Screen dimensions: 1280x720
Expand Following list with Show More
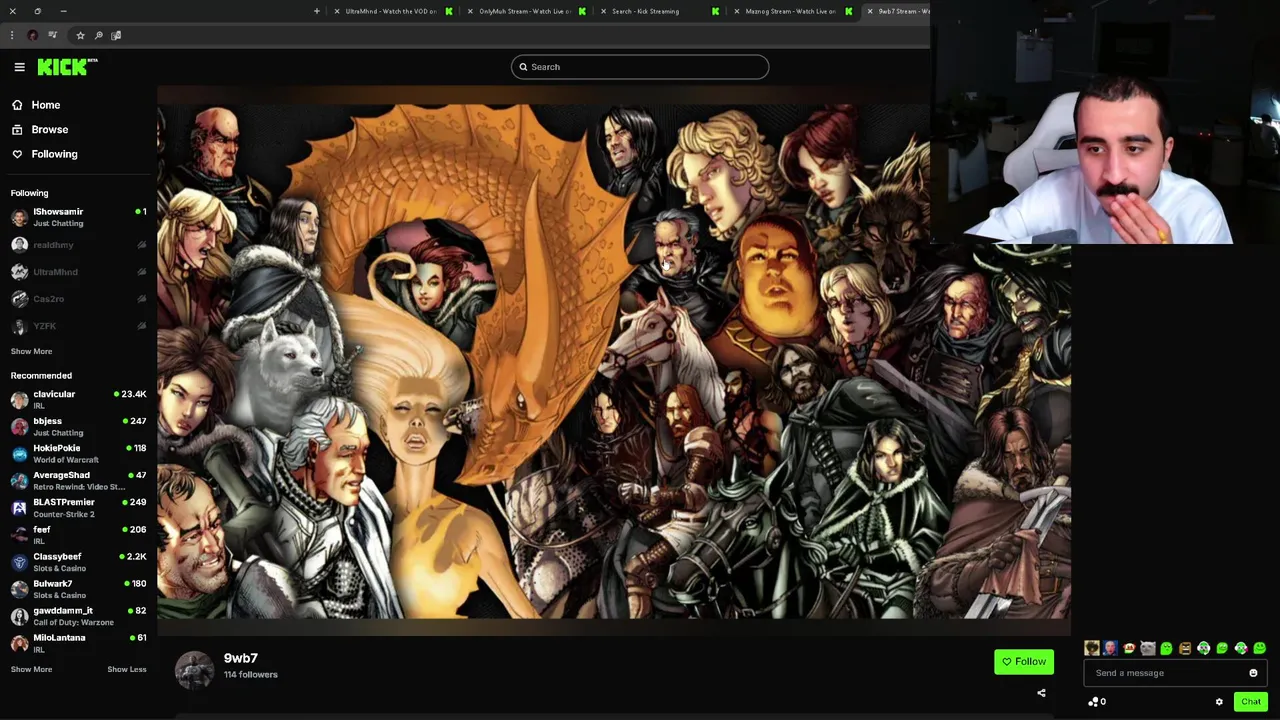(x=31, y=351)
